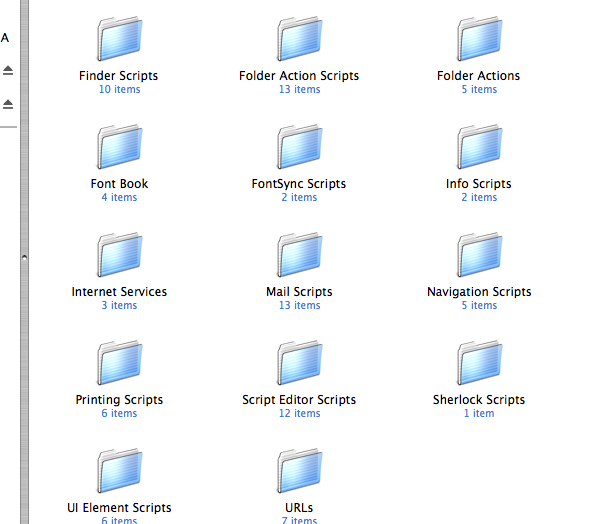Open the FontSync Scripts folder icon
Screen dimensions: 592x524
click(300, 146)
